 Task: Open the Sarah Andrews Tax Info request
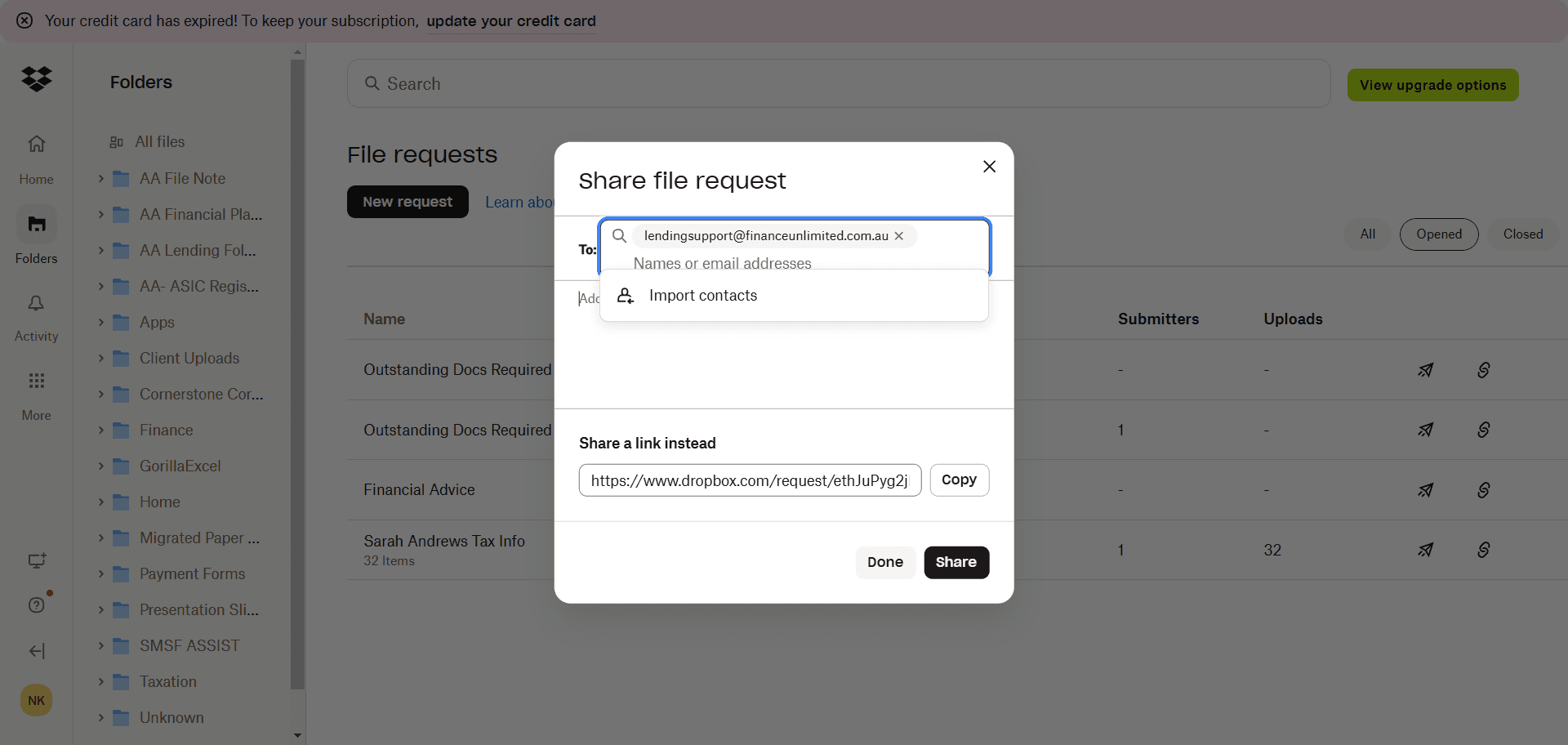444,541
